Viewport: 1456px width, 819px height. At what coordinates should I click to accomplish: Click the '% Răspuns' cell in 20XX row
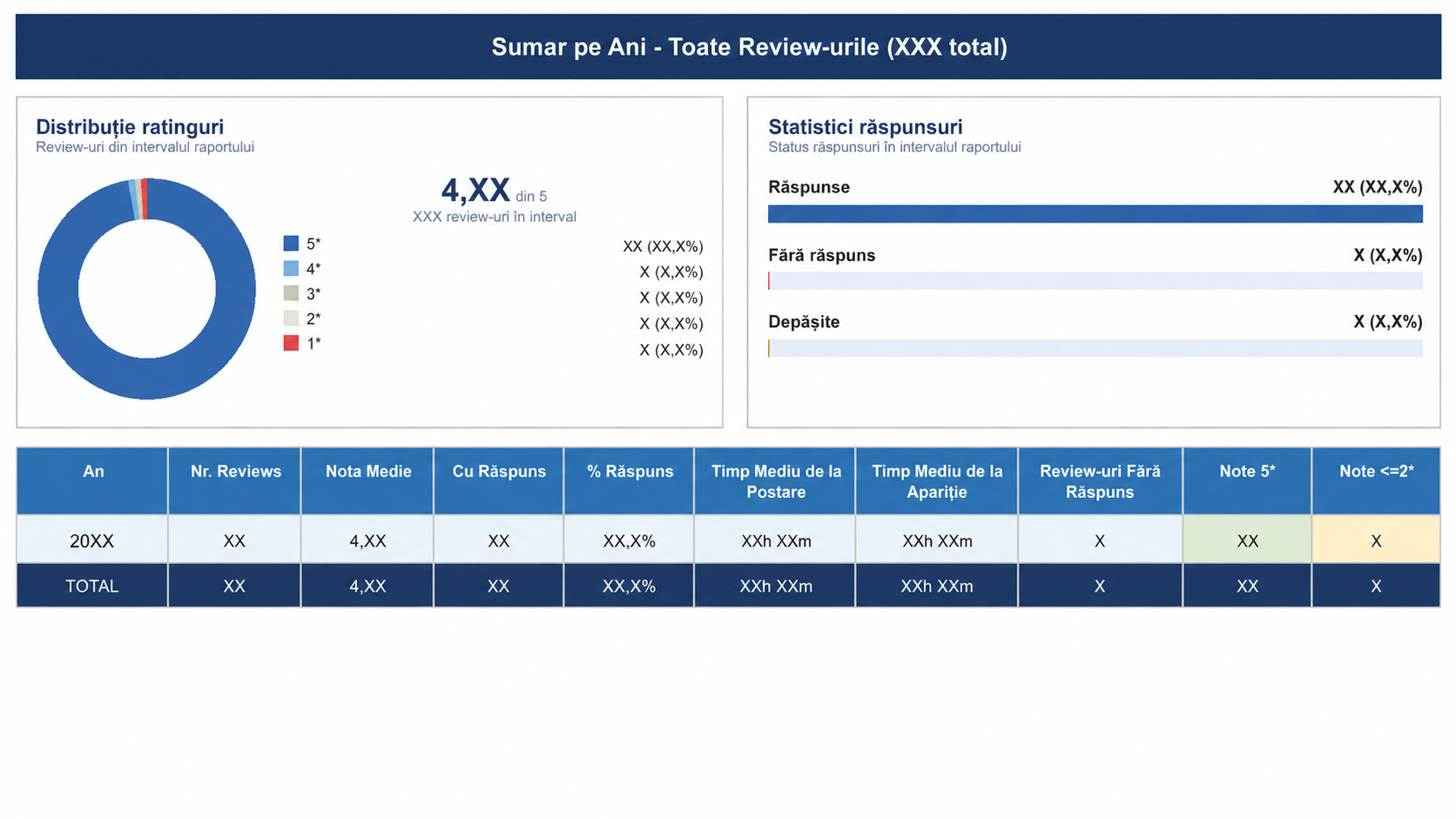[630, 540]
